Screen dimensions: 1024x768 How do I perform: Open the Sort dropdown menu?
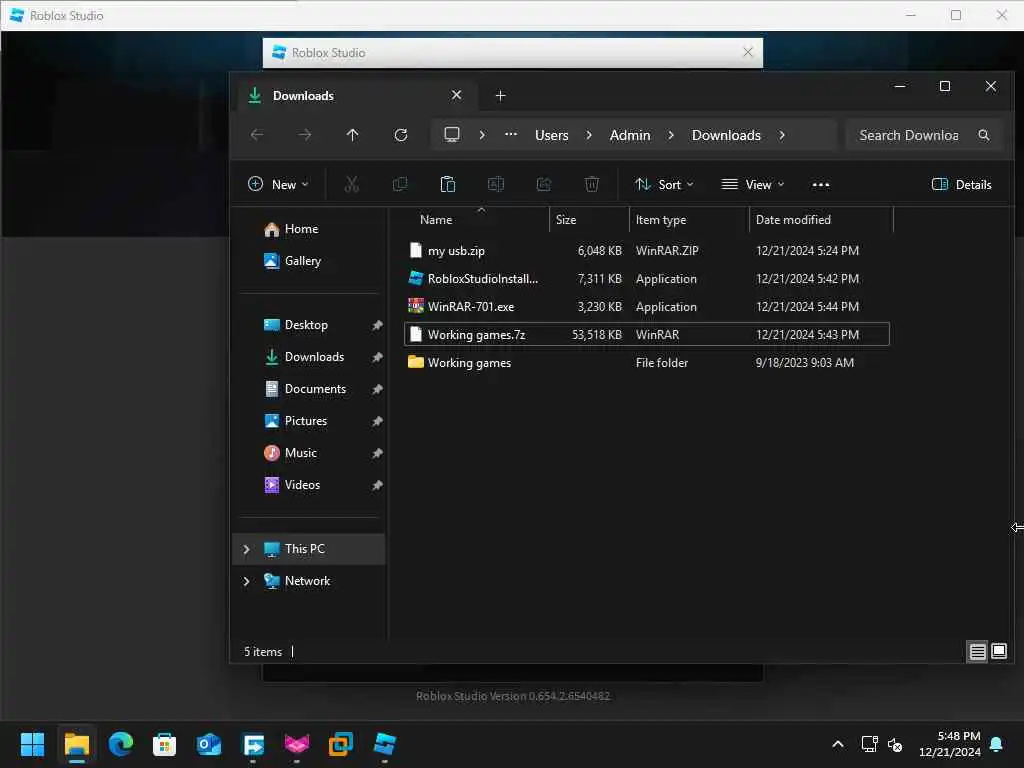click(664, 185)
